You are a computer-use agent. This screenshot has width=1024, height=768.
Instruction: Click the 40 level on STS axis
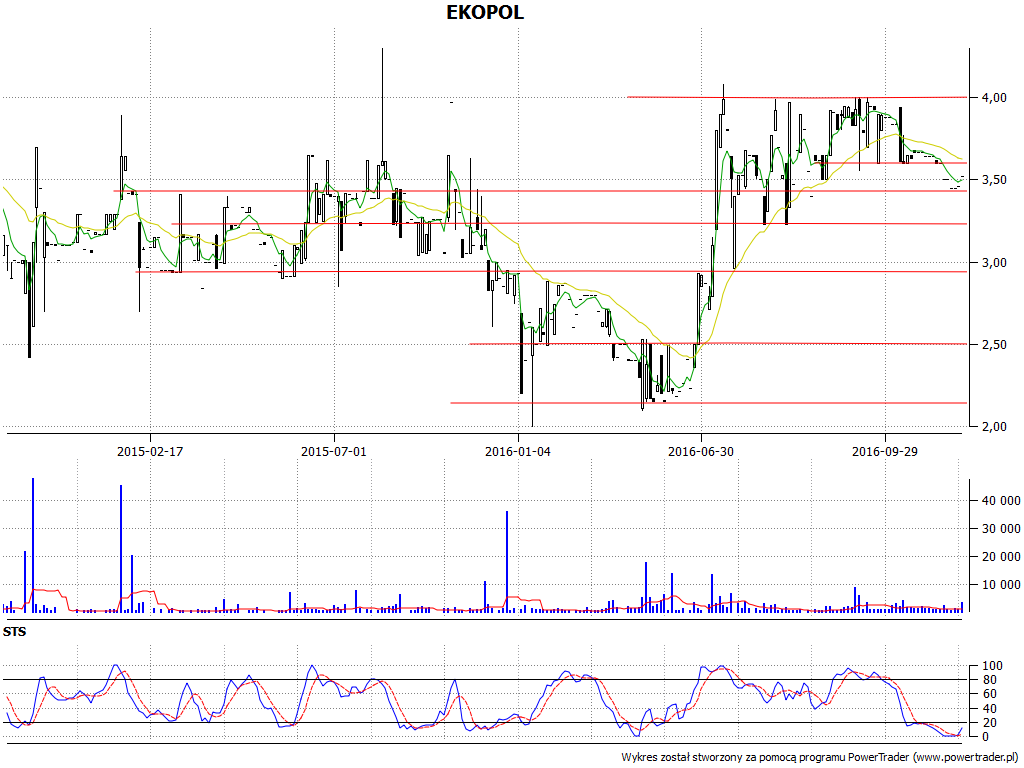[x=989, y=709]
